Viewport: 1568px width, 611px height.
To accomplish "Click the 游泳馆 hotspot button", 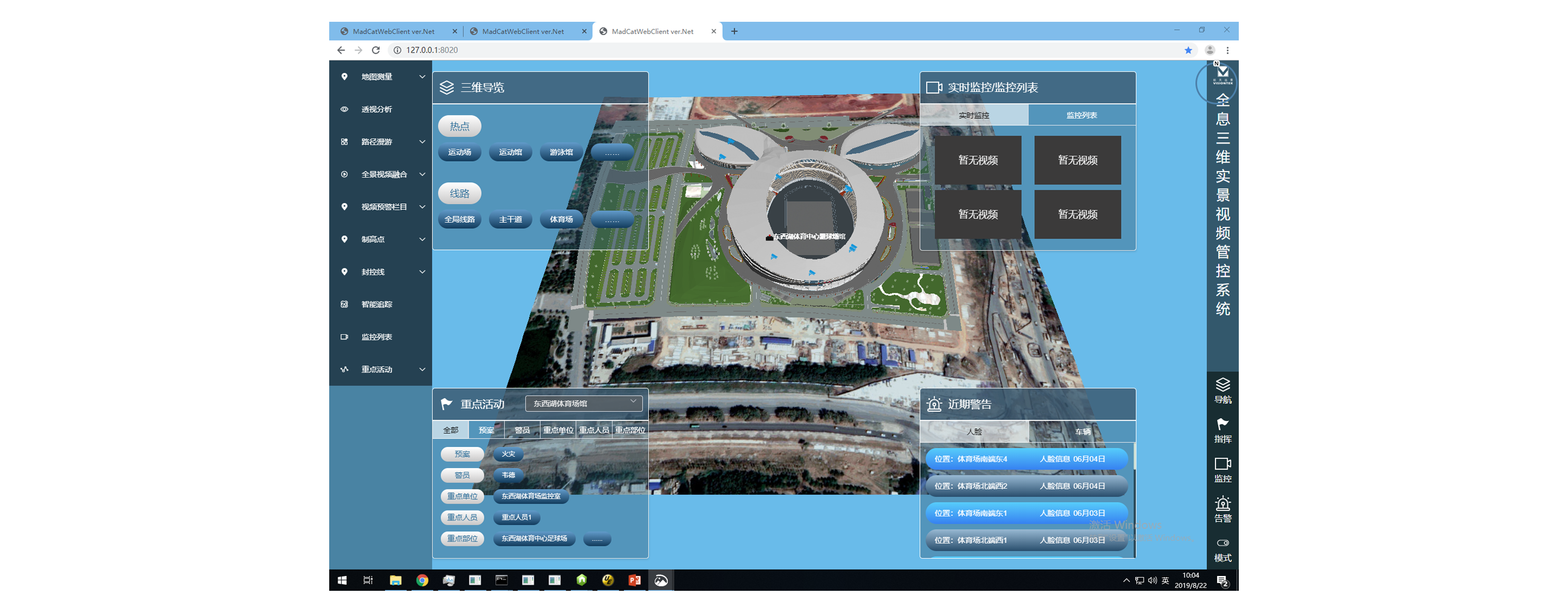I will (561, 152).
